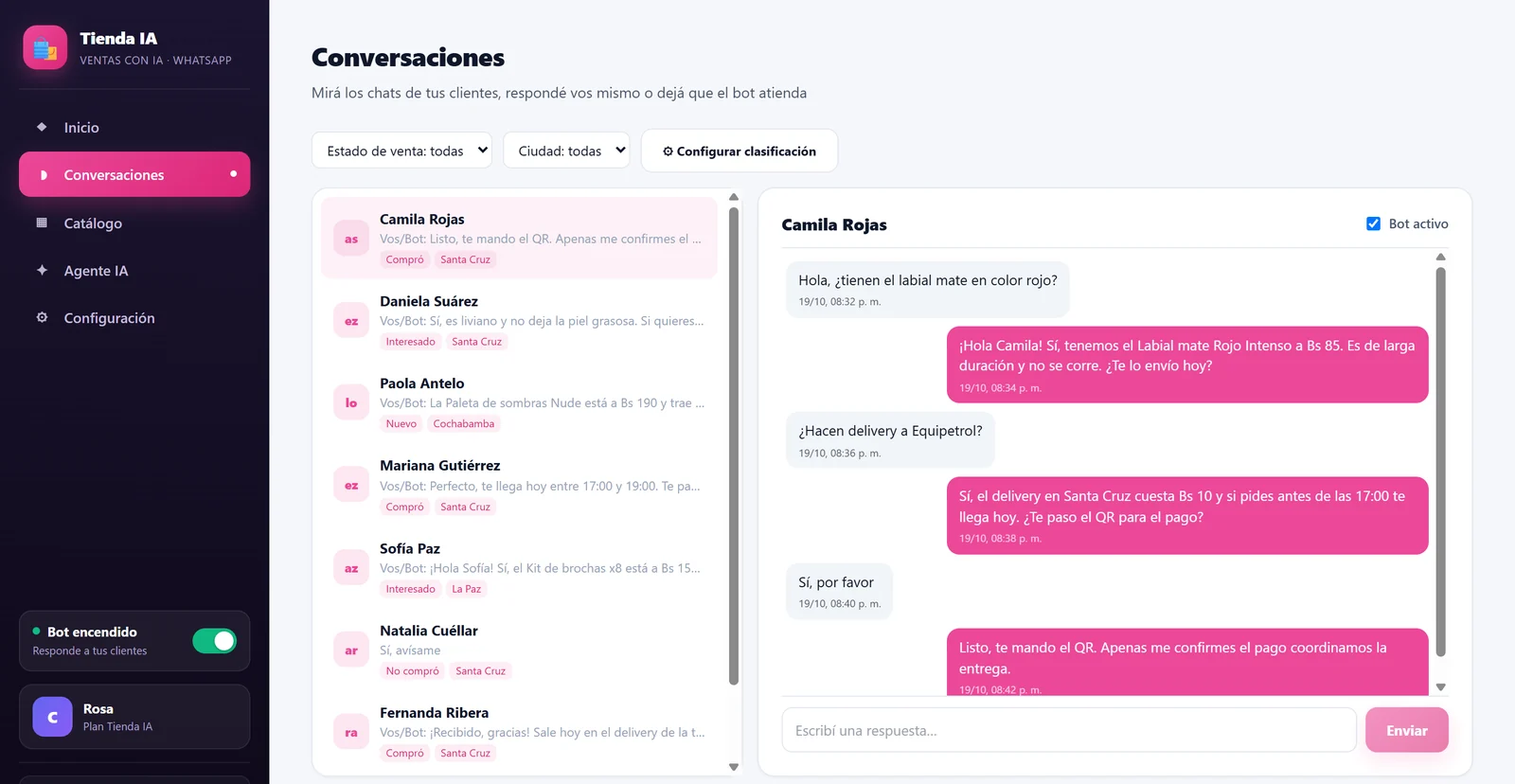
Task: Open Paola Antelo's conversation
Action: pyautogui.click(x=519, y=402)
